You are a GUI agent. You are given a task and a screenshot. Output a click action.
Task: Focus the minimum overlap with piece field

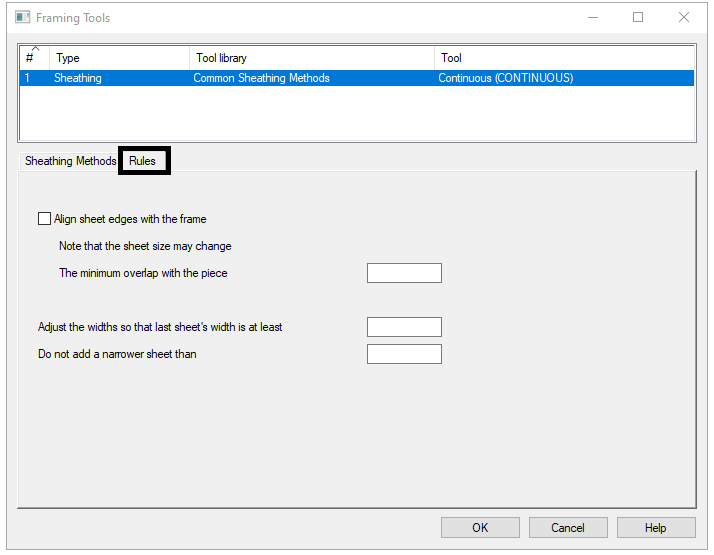(404, 273)
